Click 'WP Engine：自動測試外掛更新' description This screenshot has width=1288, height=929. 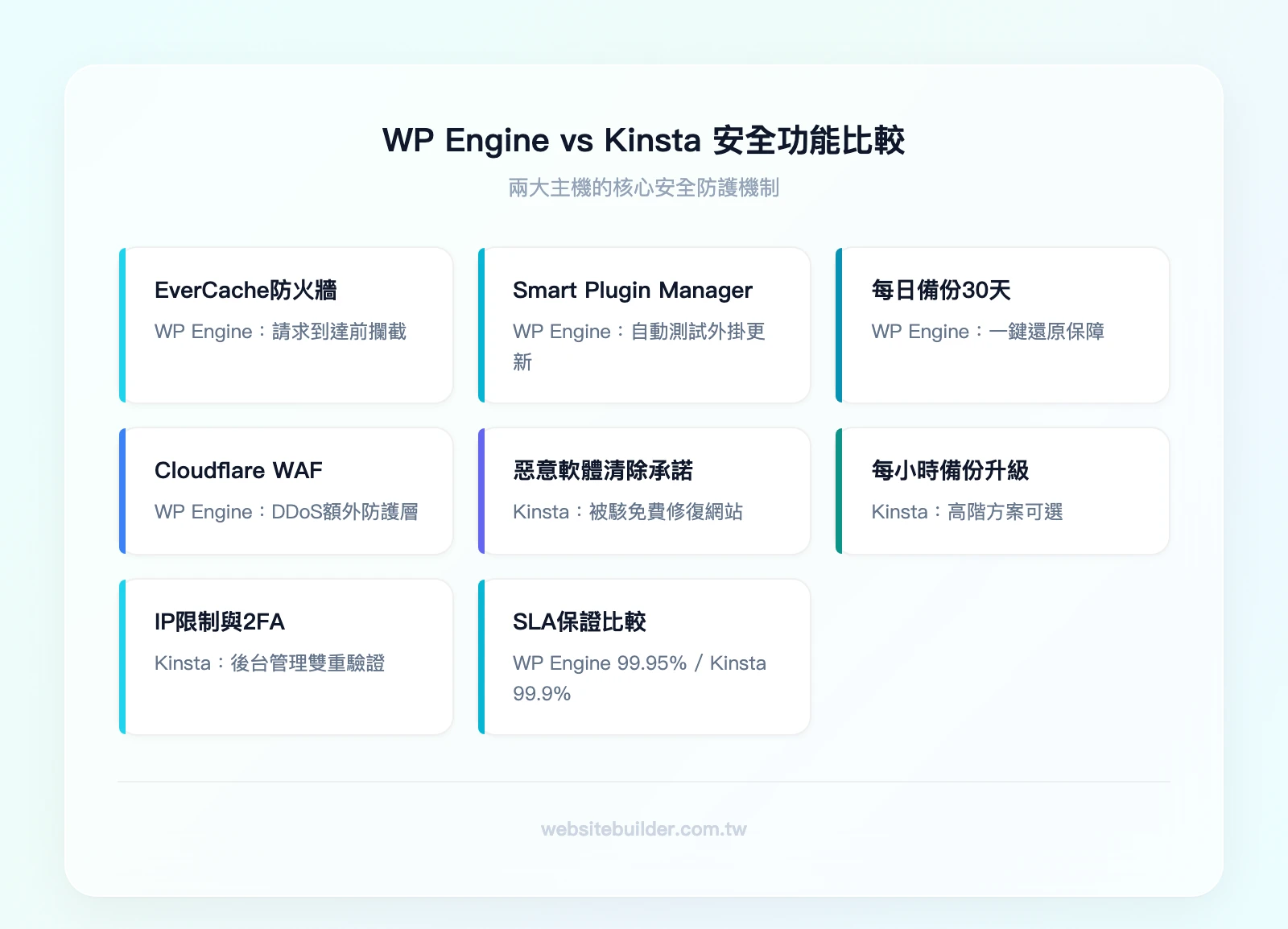pyautogui.click(x=639, y=347)
